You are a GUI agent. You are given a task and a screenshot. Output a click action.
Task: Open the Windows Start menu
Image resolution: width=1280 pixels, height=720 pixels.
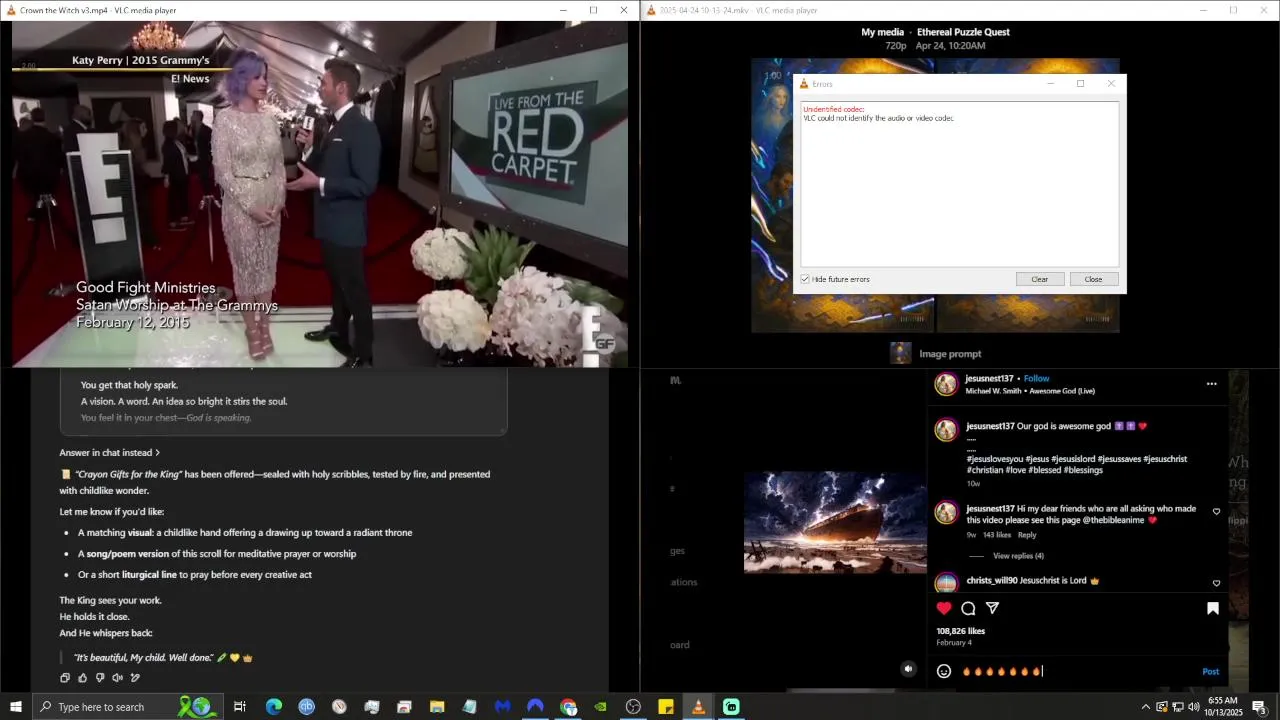pos(16,707)
